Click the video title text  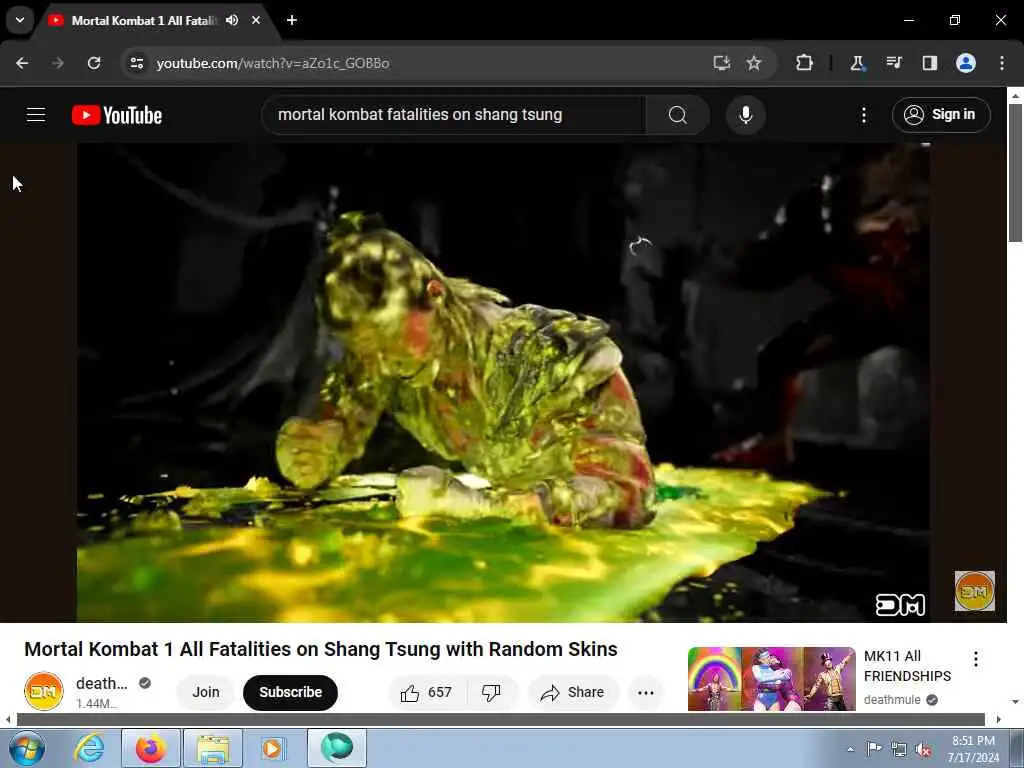321,649
